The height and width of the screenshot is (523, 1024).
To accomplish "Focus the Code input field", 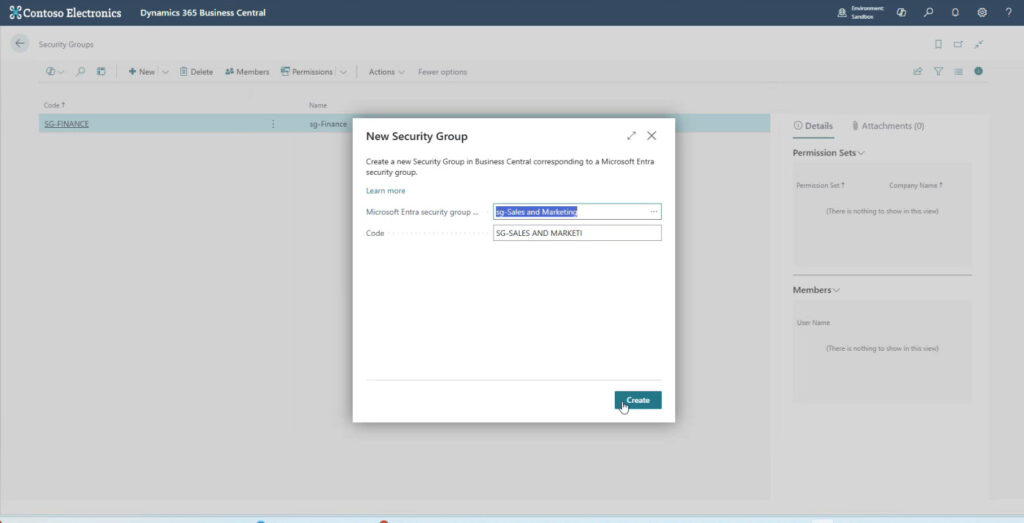I will point(577,232).
